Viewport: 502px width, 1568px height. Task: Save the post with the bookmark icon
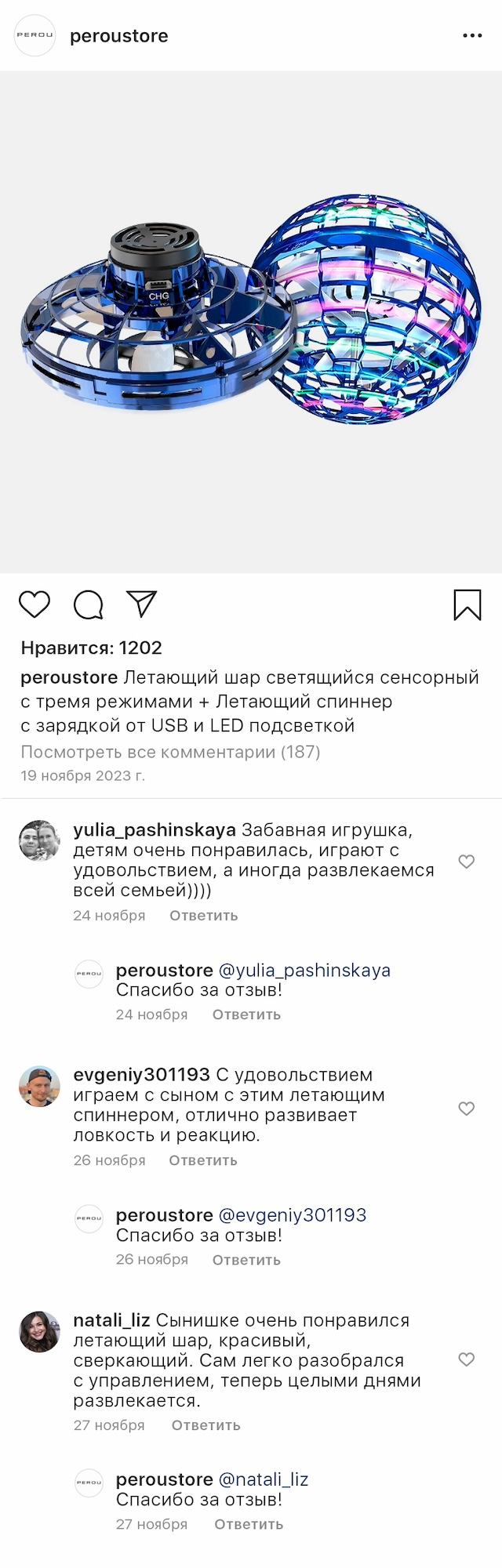coord(467,604)
